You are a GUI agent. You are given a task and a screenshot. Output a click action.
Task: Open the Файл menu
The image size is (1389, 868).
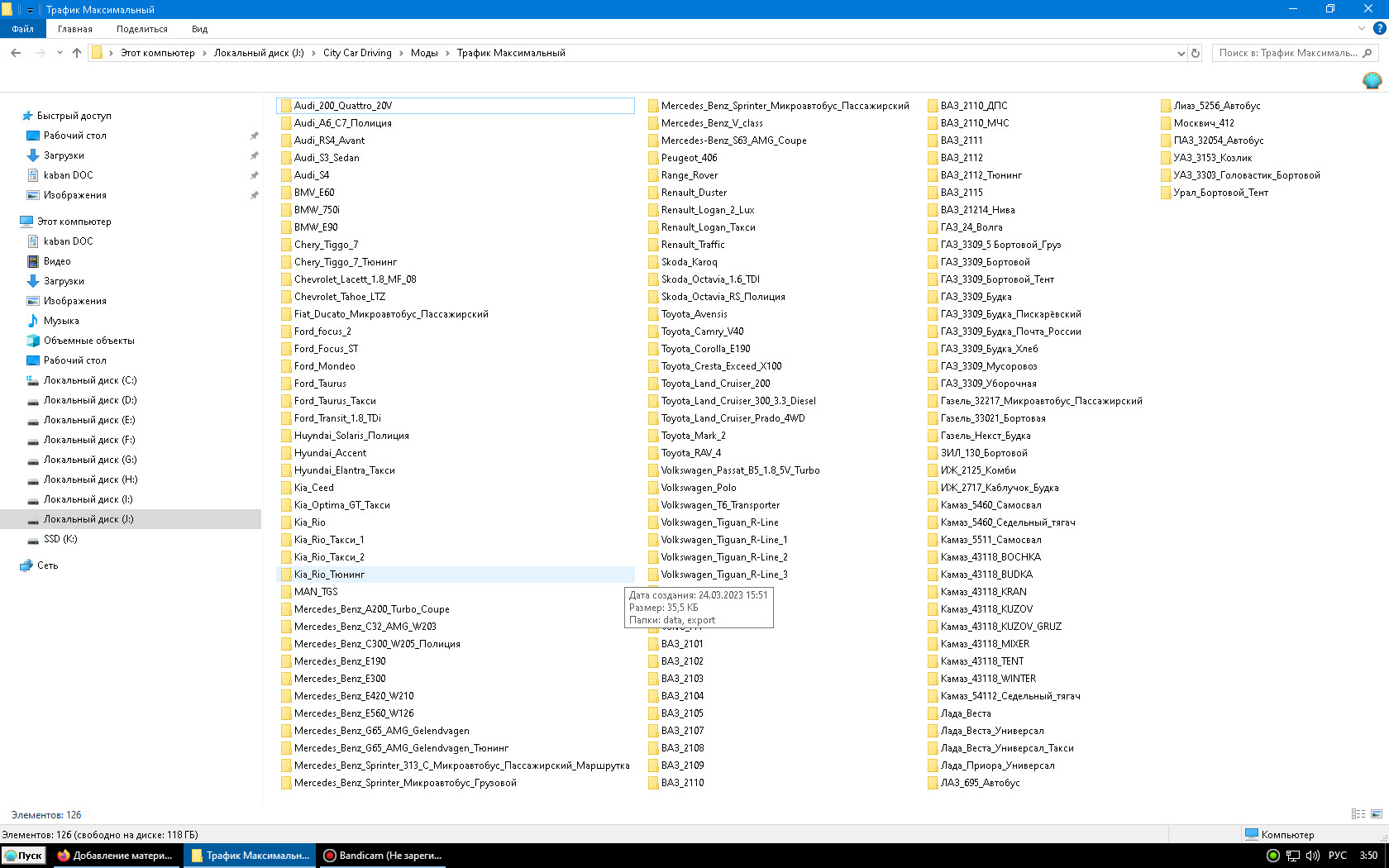(x=22, y=28)
